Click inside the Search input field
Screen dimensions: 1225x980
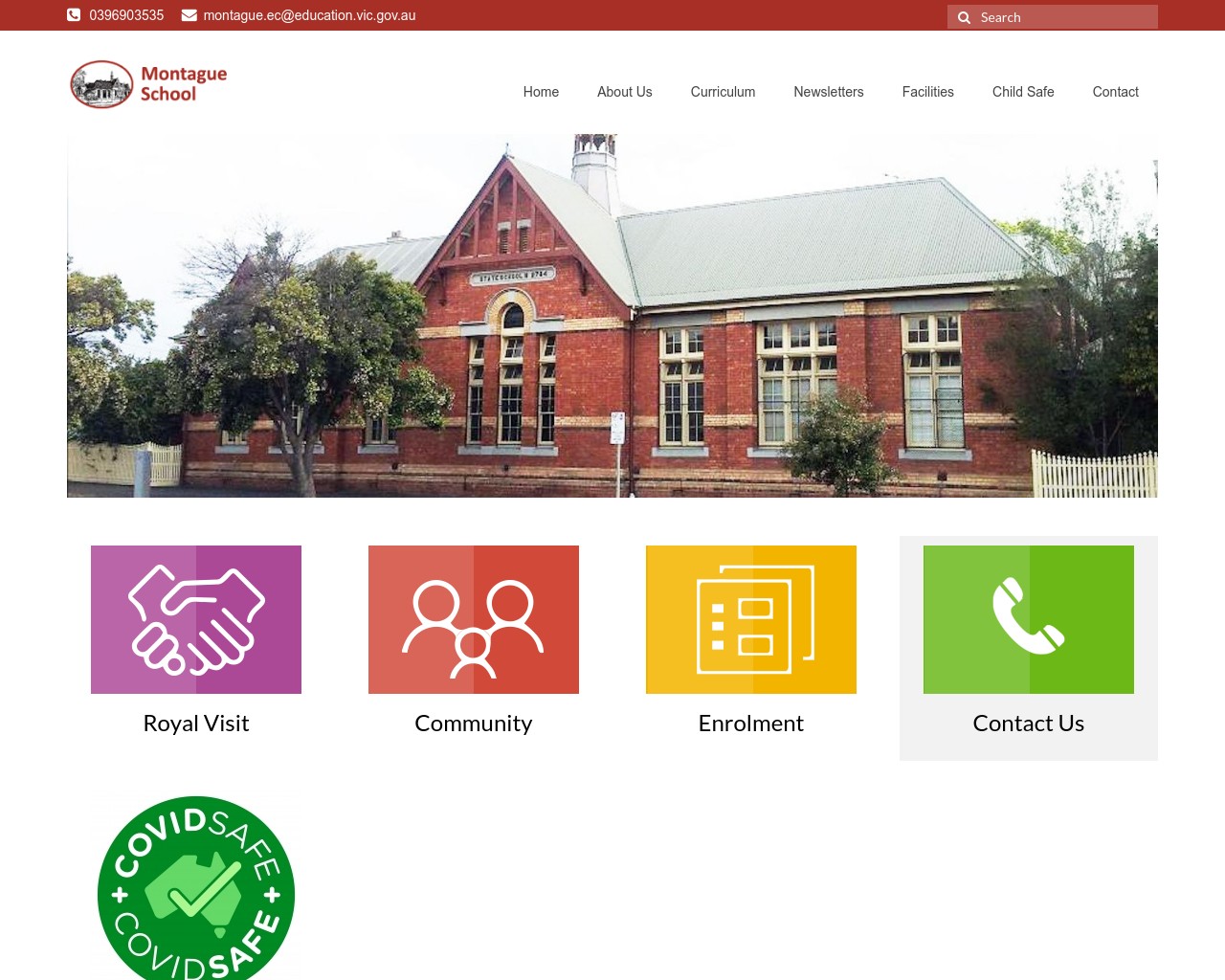pos(1062,16)
